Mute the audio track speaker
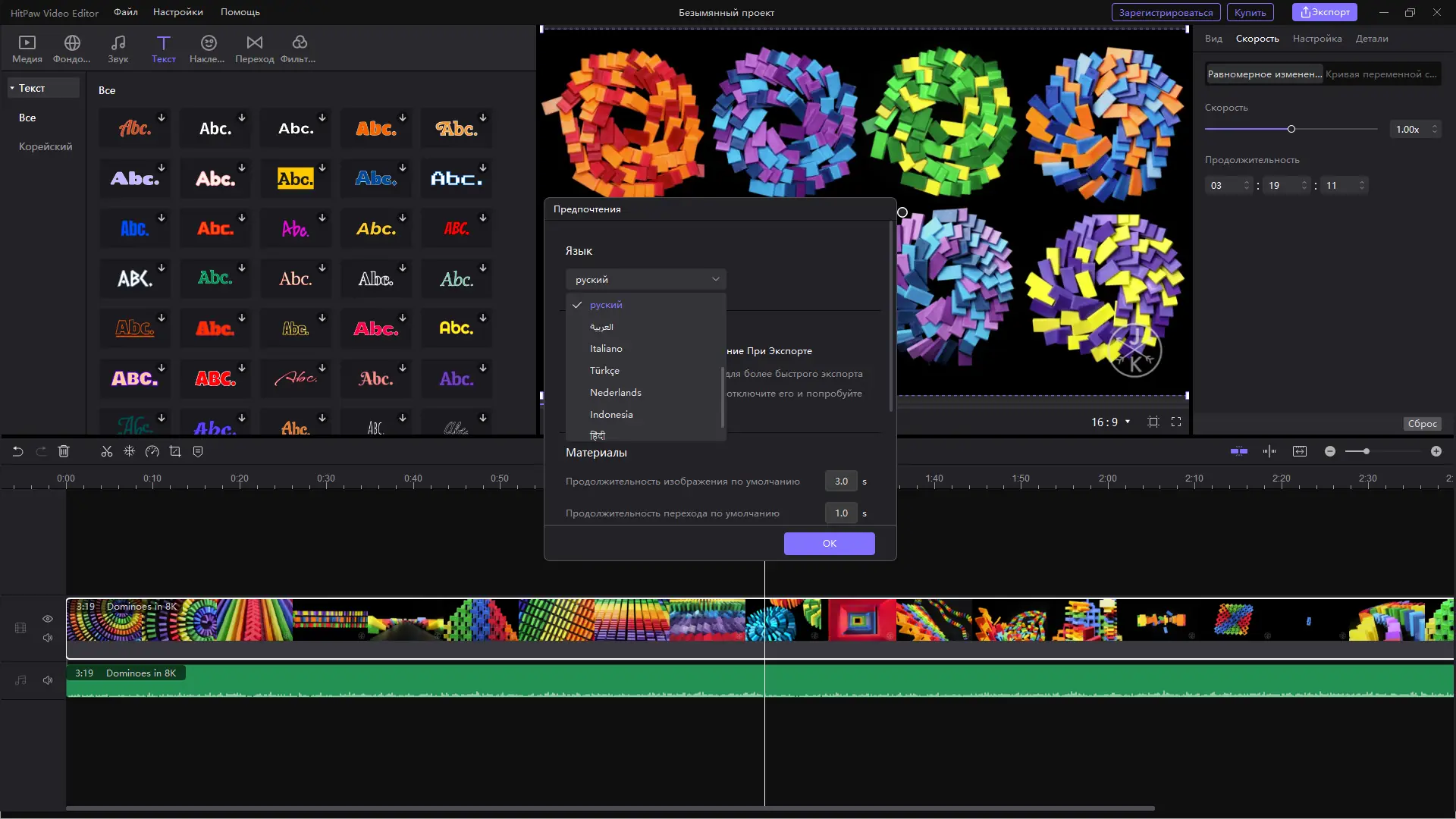The height and width of the screenshot is (819, 1456). pyautogui.click(x=48, y=680)
